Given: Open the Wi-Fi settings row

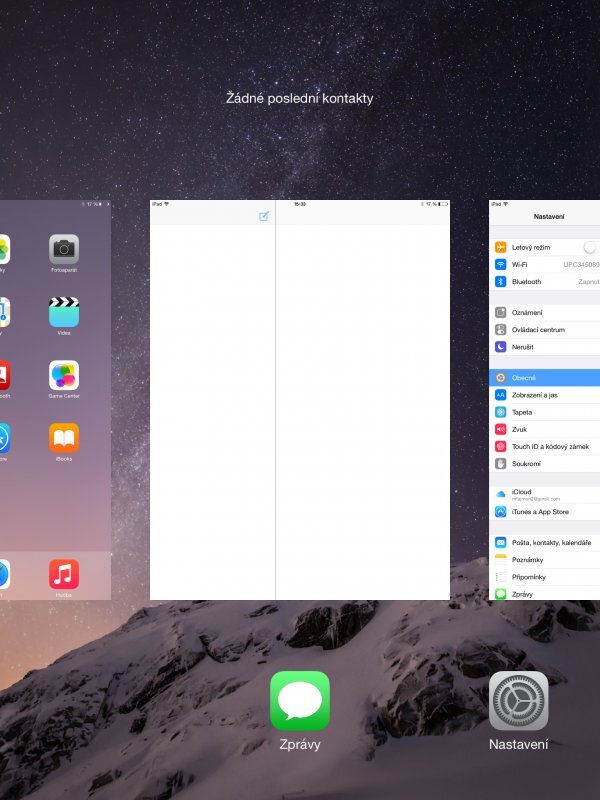Looking at the screenshot, I should 544,264.
